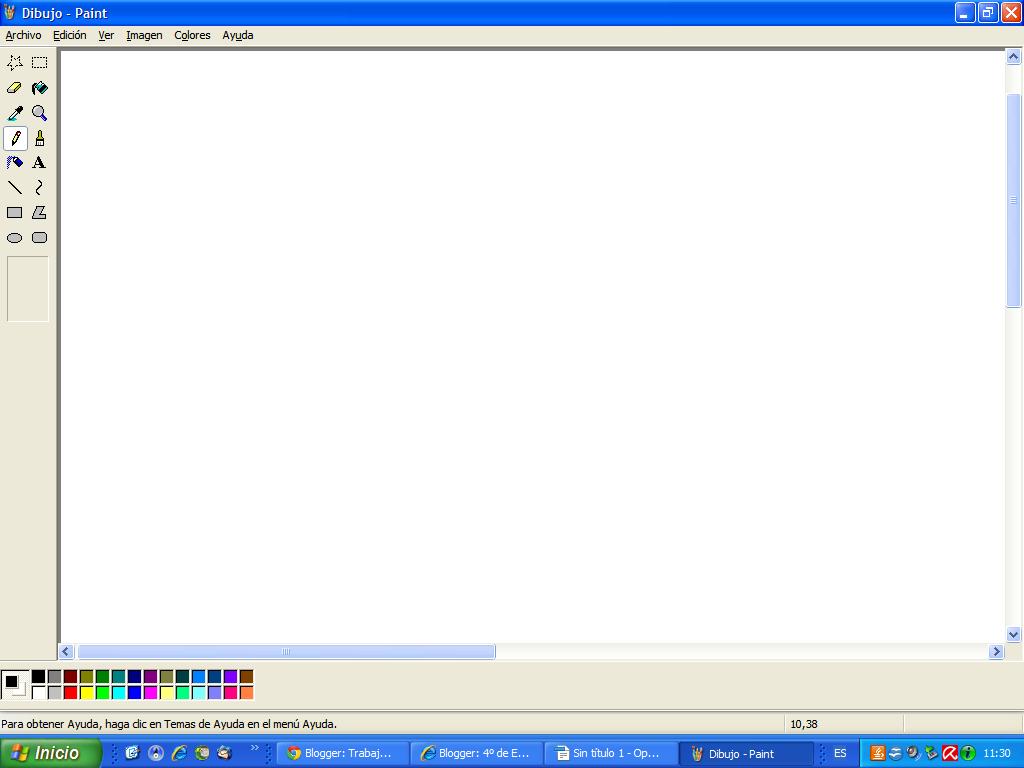The image size is (1024, 768).
Task: Click the 10,38 cursor coordinates in status bar
Action: [x=804, y=724]
